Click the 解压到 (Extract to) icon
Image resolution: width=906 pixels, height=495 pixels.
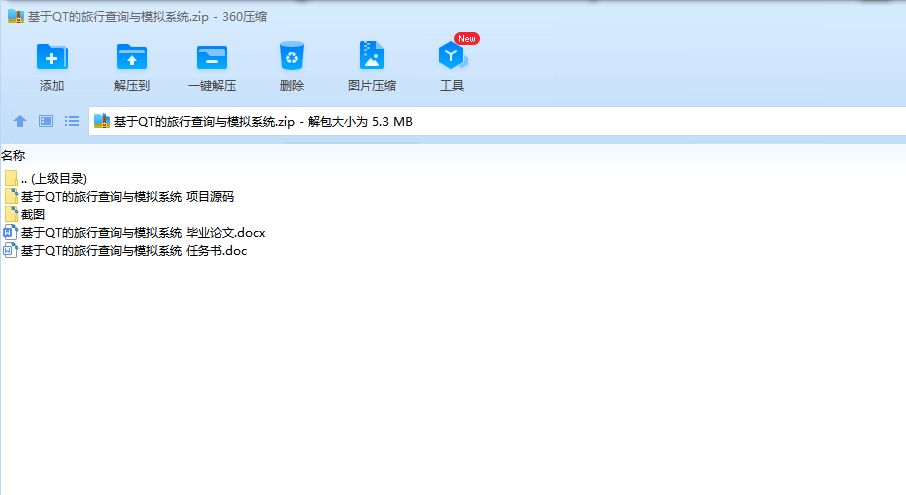pos(132,57)
